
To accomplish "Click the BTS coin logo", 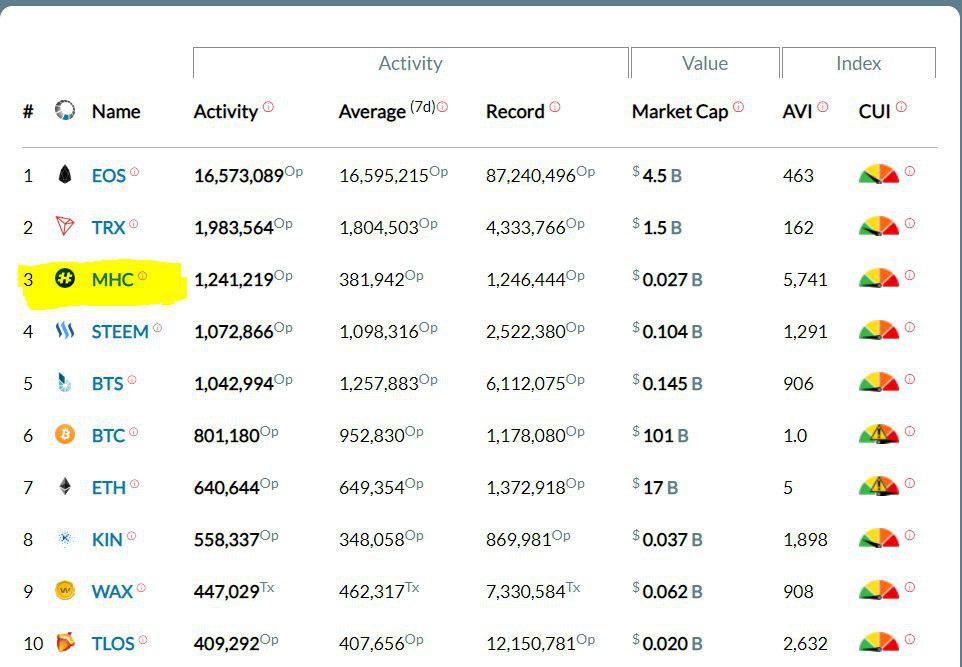I will [64, 383].
